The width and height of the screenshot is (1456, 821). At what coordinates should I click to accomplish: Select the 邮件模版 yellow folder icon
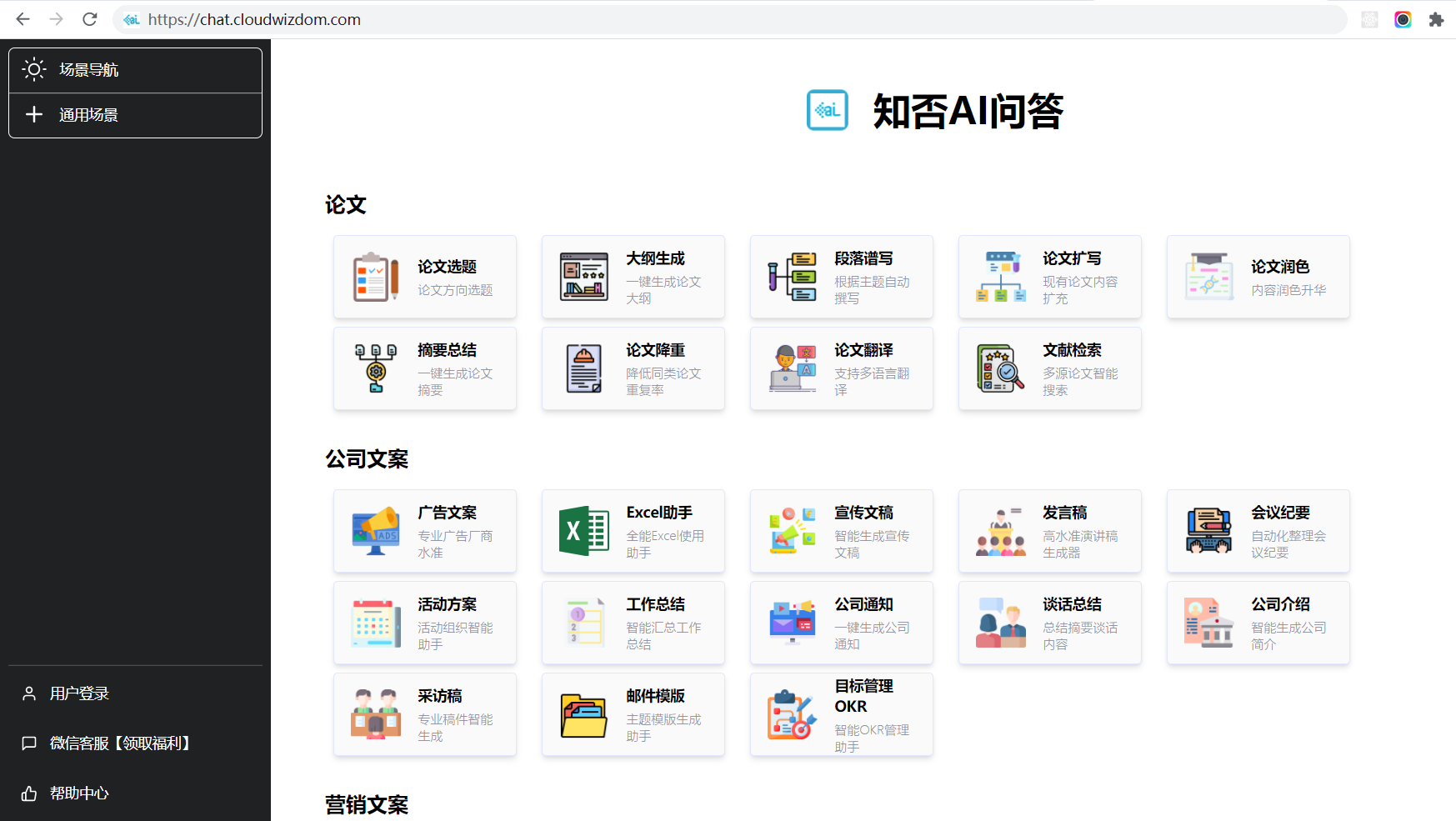coord(584,714)
